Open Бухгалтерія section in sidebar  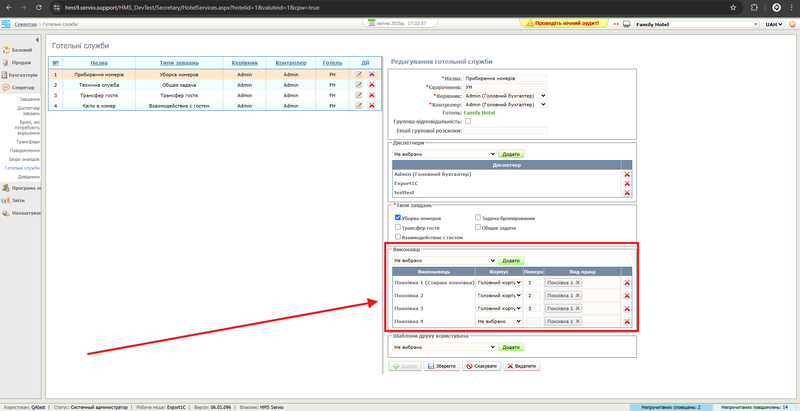point(22,75)
